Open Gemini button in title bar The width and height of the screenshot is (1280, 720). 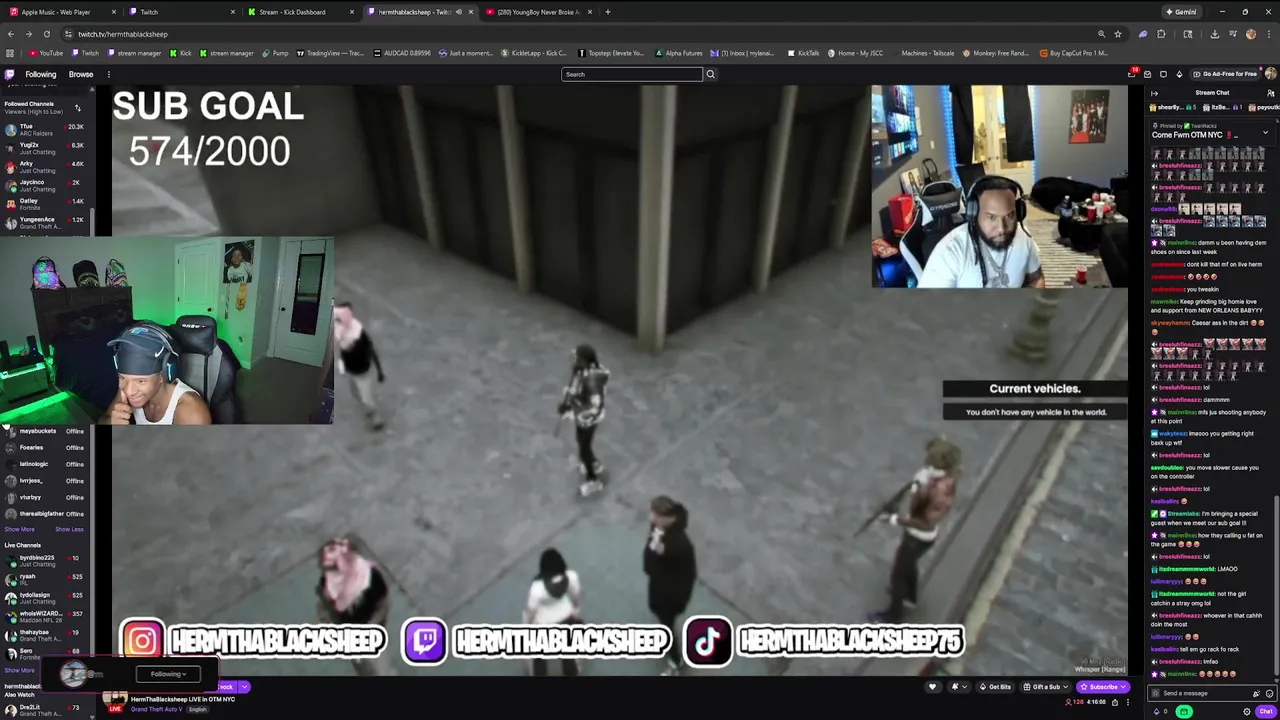coord(1181,12)
